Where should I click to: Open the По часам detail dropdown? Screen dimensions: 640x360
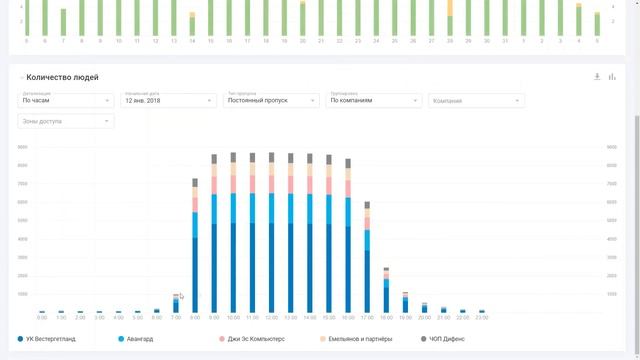66,100
